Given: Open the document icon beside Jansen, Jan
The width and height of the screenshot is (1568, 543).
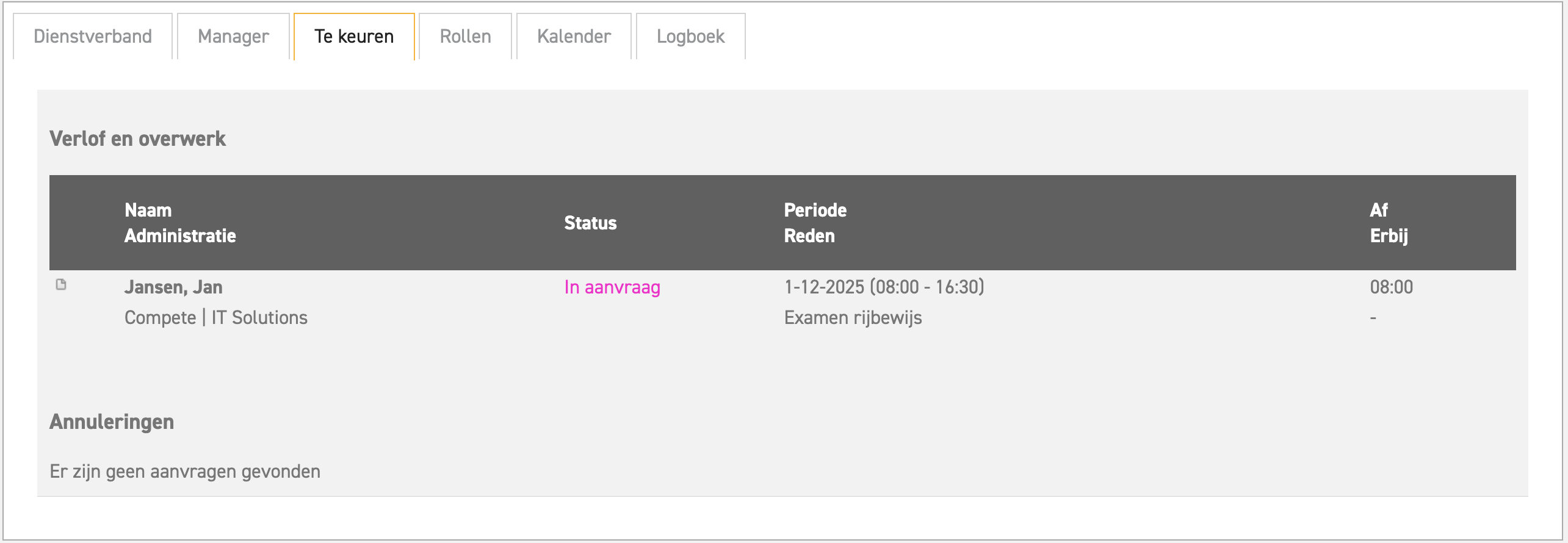Looking at the screenshot, I should [x=61, y=284].
